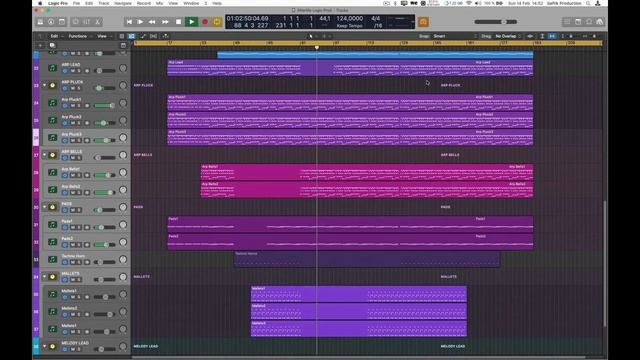640x360 pixels.
Task: Open the Navigate menu
Action: tap(123, 3)
